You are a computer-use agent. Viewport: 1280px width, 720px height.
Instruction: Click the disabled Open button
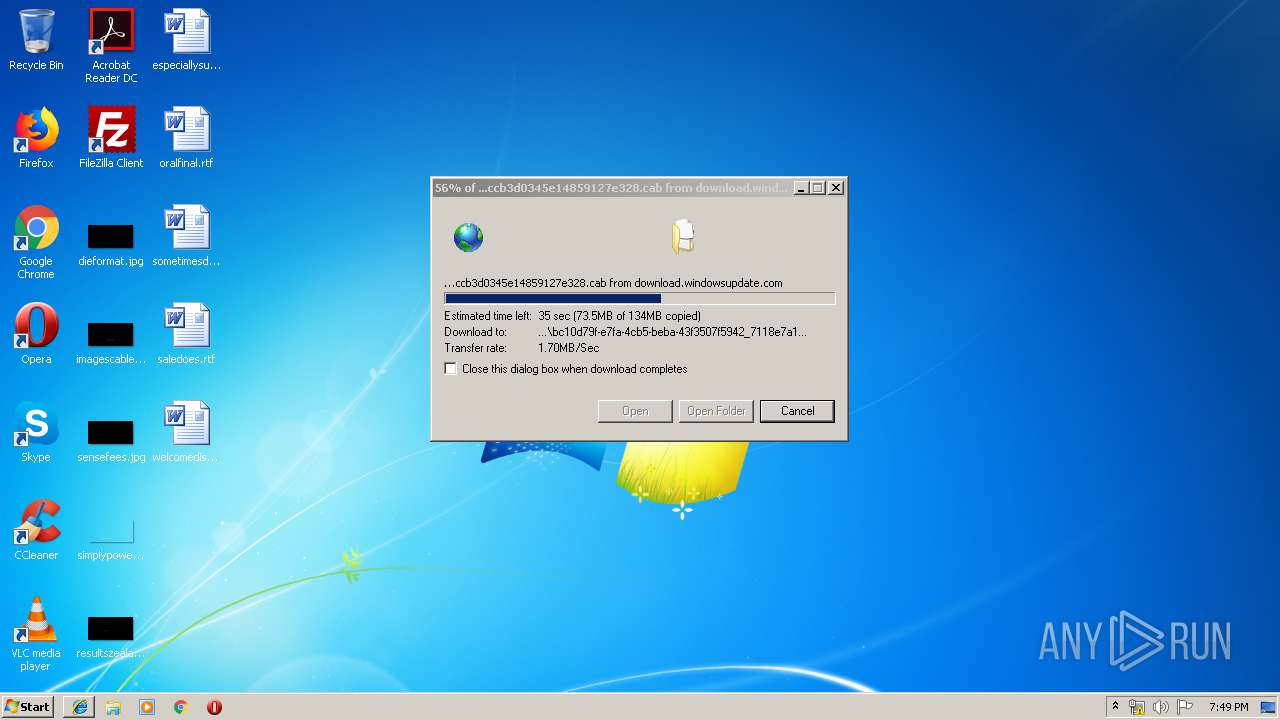point(635,411)
